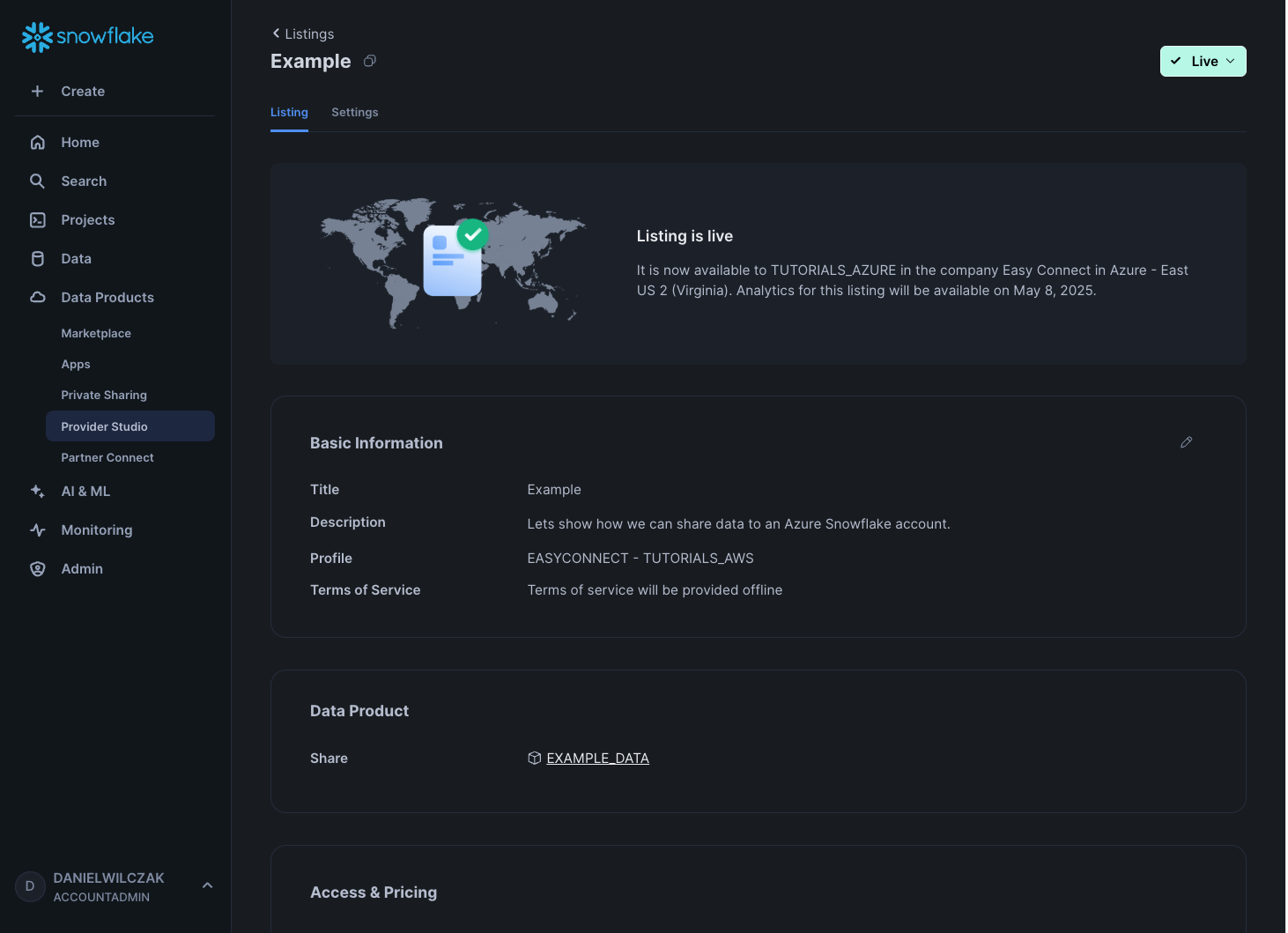This screenshot has width=1288, height=933.
Task: Select Private Sharing in sidebar
Action: [104, 396]
